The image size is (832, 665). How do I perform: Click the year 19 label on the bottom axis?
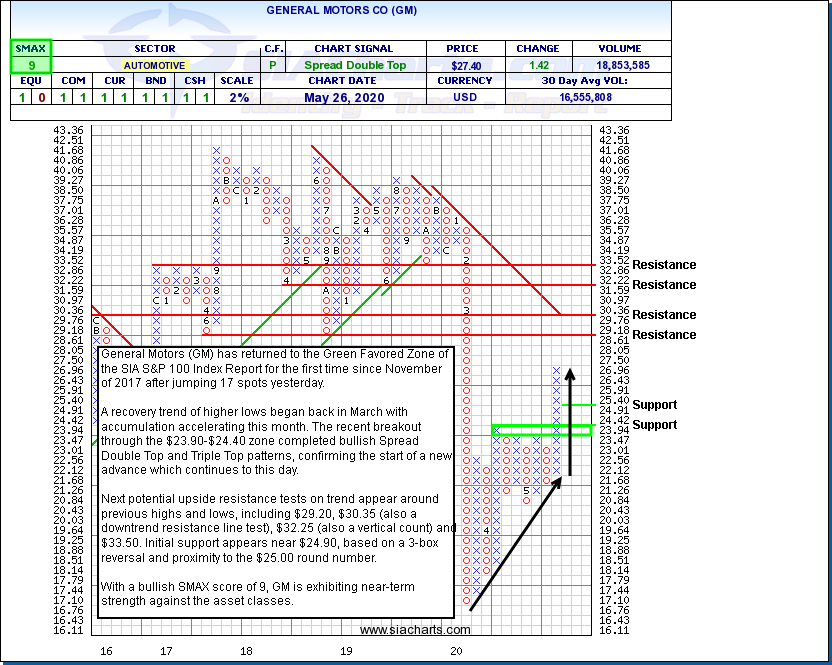pyautogui.click(x=345, y=651)
